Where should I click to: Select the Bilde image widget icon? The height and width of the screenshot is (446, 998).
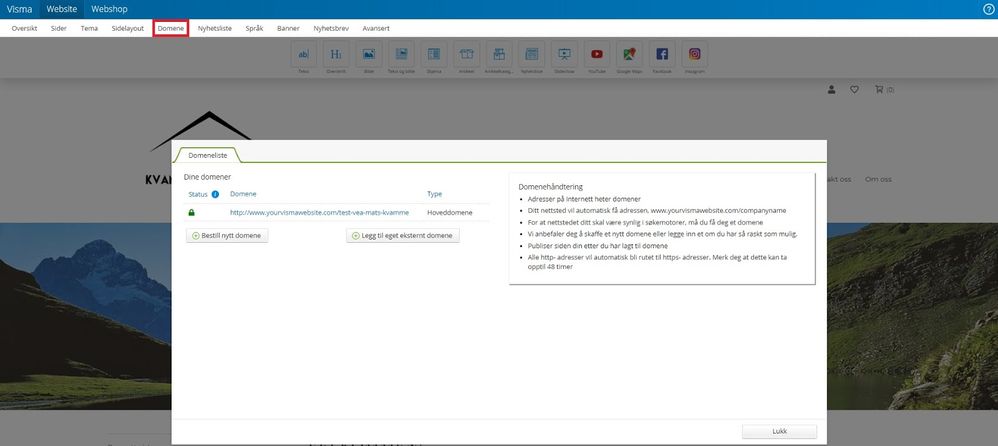369,54
